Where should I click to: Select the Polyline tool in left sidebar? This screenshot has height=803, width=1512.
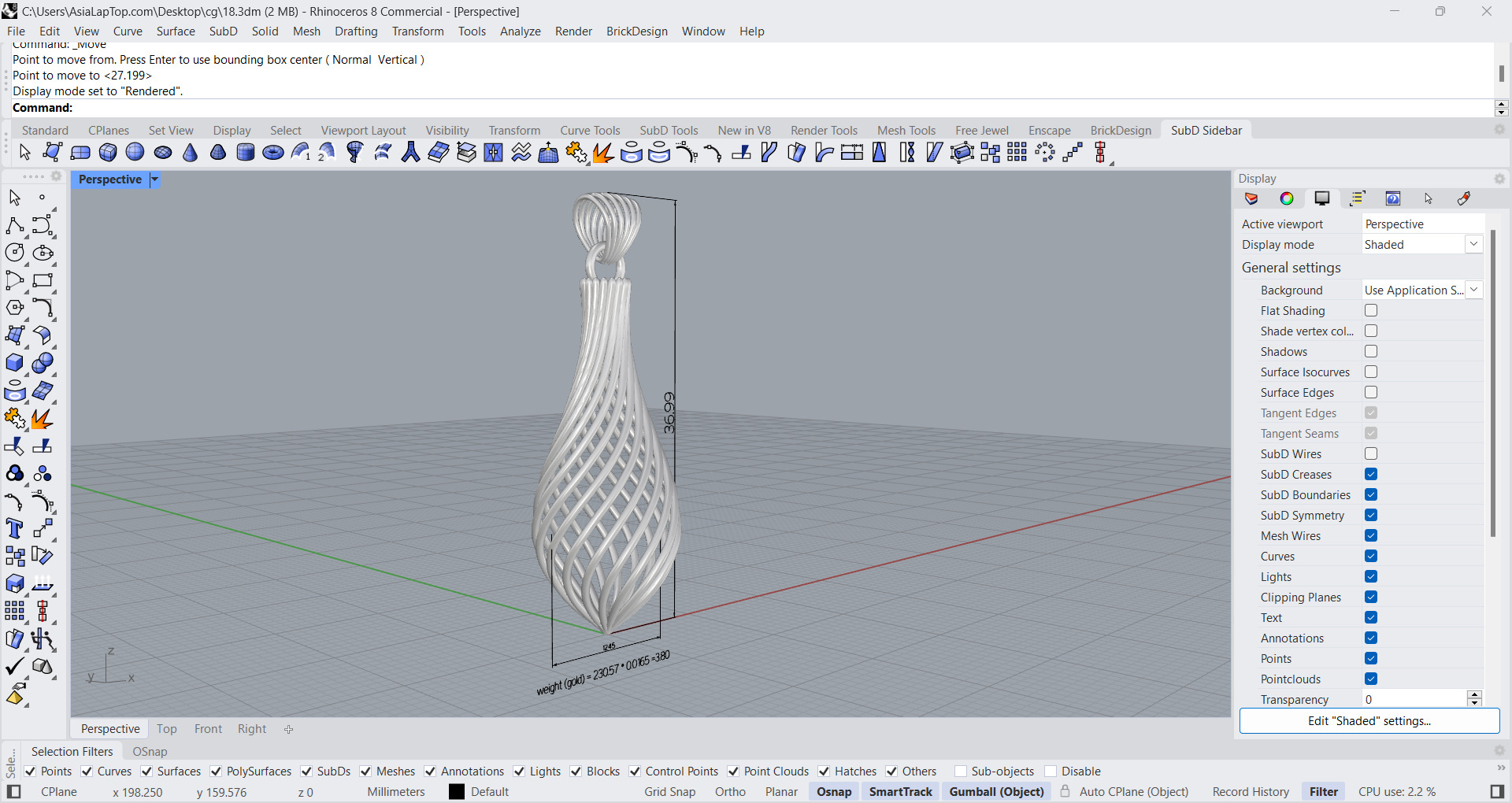15,225
